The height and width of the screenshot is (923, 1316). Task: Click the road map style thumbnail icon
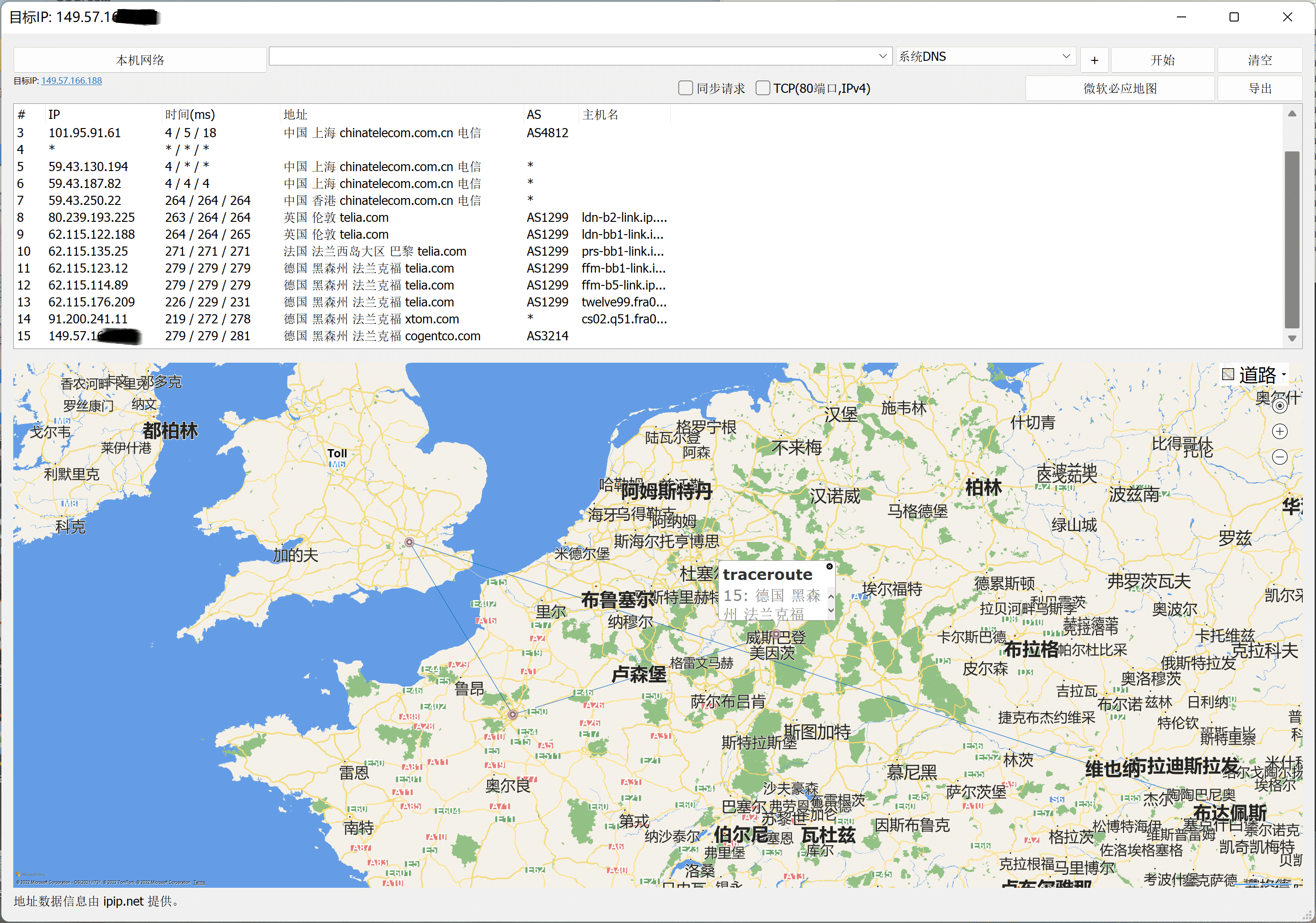(x=1228, y=374)
